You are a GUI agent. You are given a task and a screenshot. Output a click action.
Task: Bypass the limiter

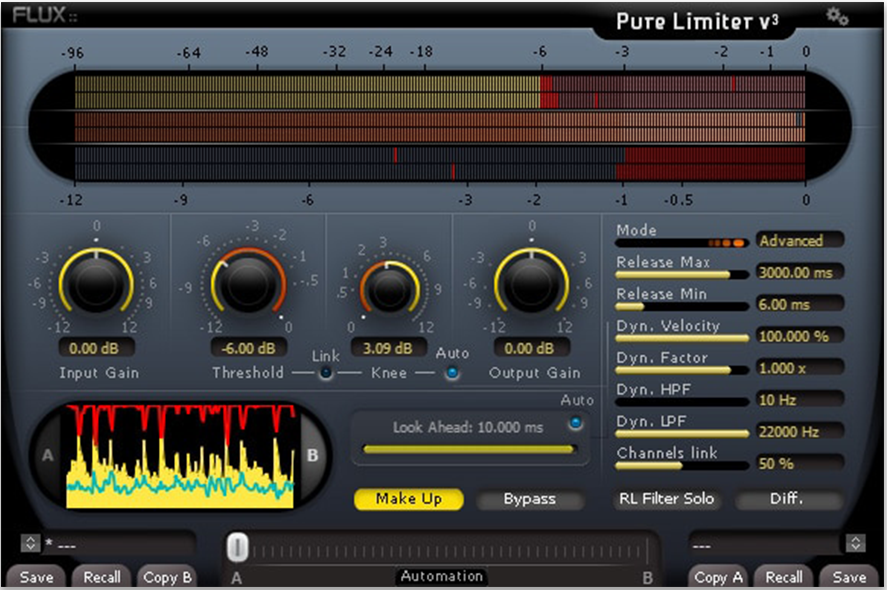[x=531, y=499]
